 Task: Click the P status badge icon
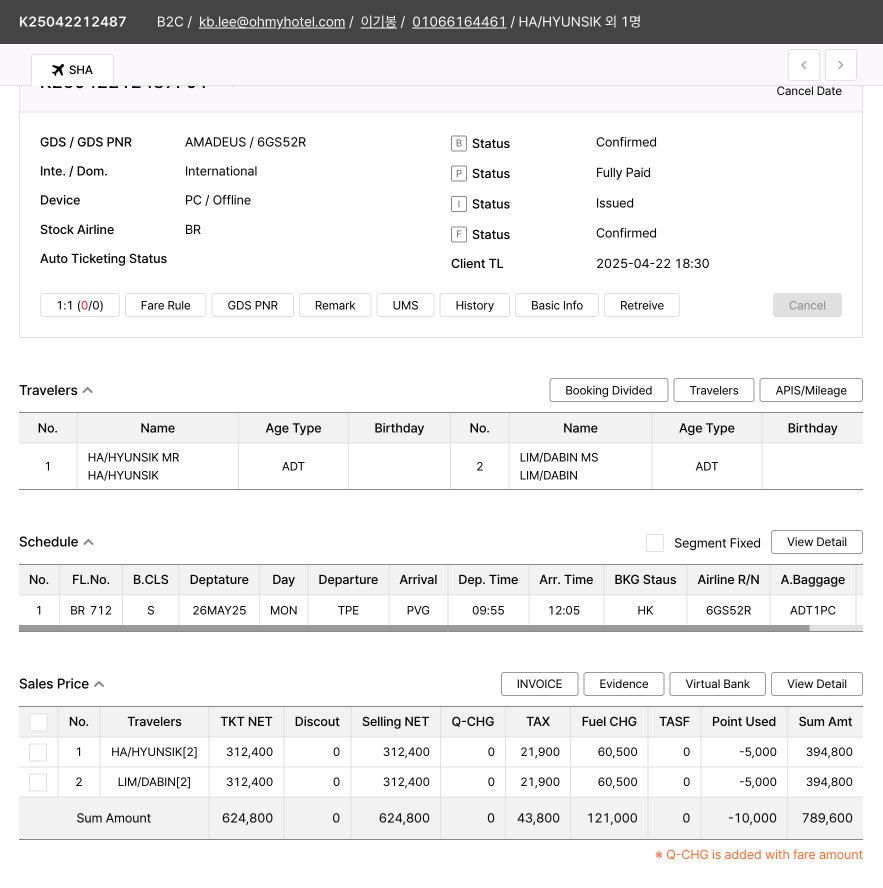(459, 174)
